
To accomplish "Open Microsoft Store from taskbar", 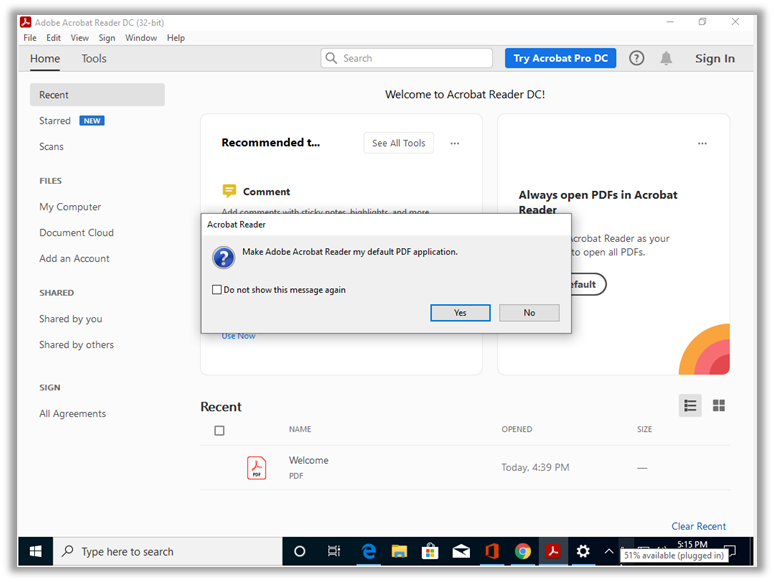I will point(430,551).
